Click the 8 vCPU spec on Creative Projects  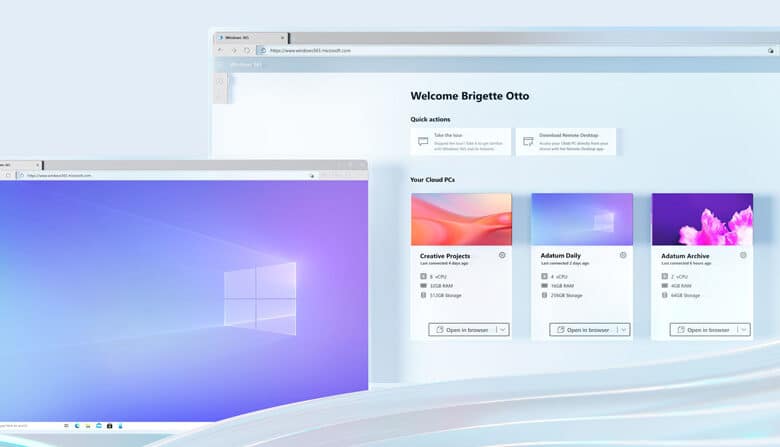[433, 276]
